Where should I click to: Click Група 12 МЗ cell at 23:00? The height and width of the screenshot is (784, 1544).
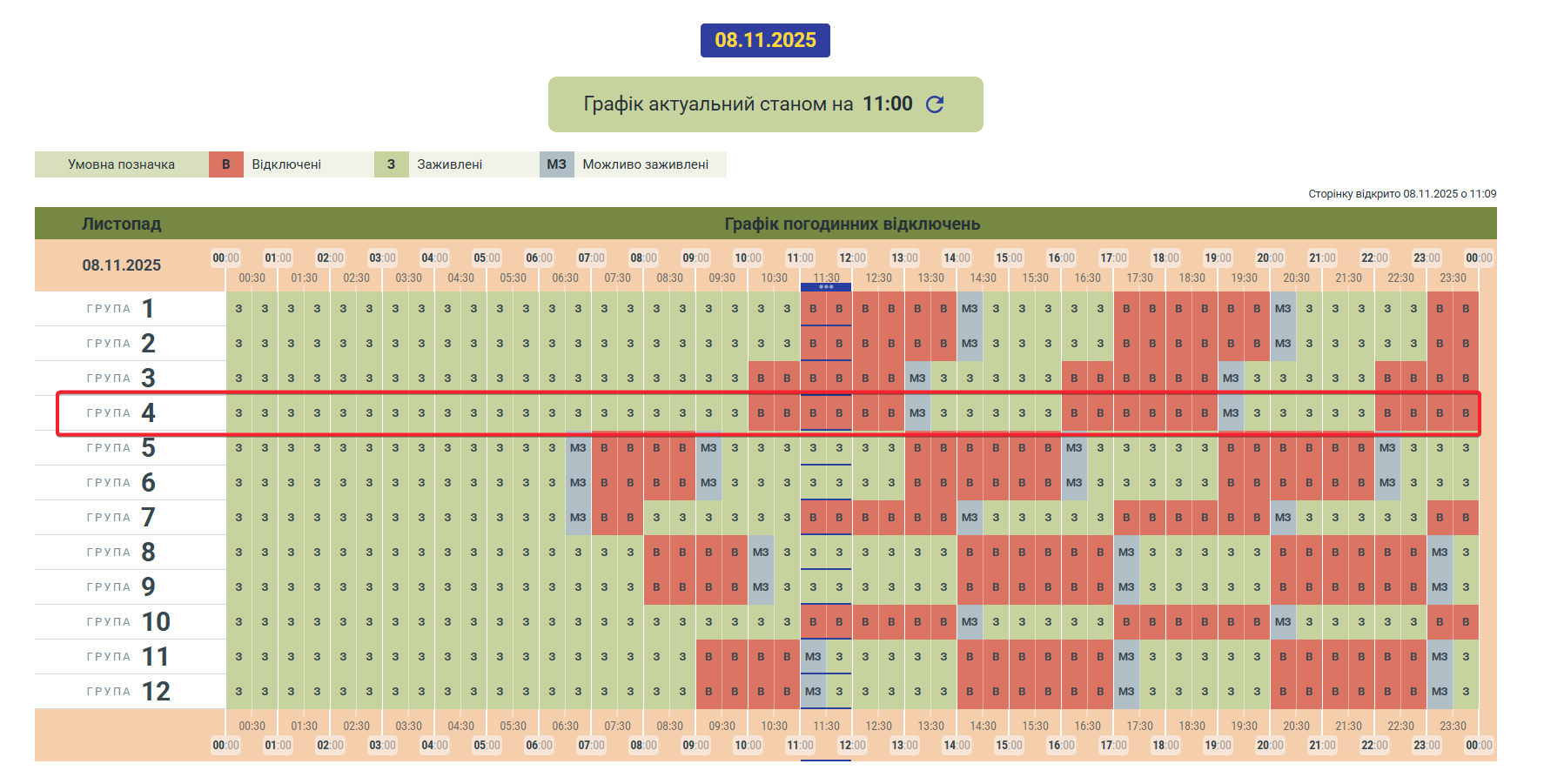pyautogui.click(x=1440, y=692)
